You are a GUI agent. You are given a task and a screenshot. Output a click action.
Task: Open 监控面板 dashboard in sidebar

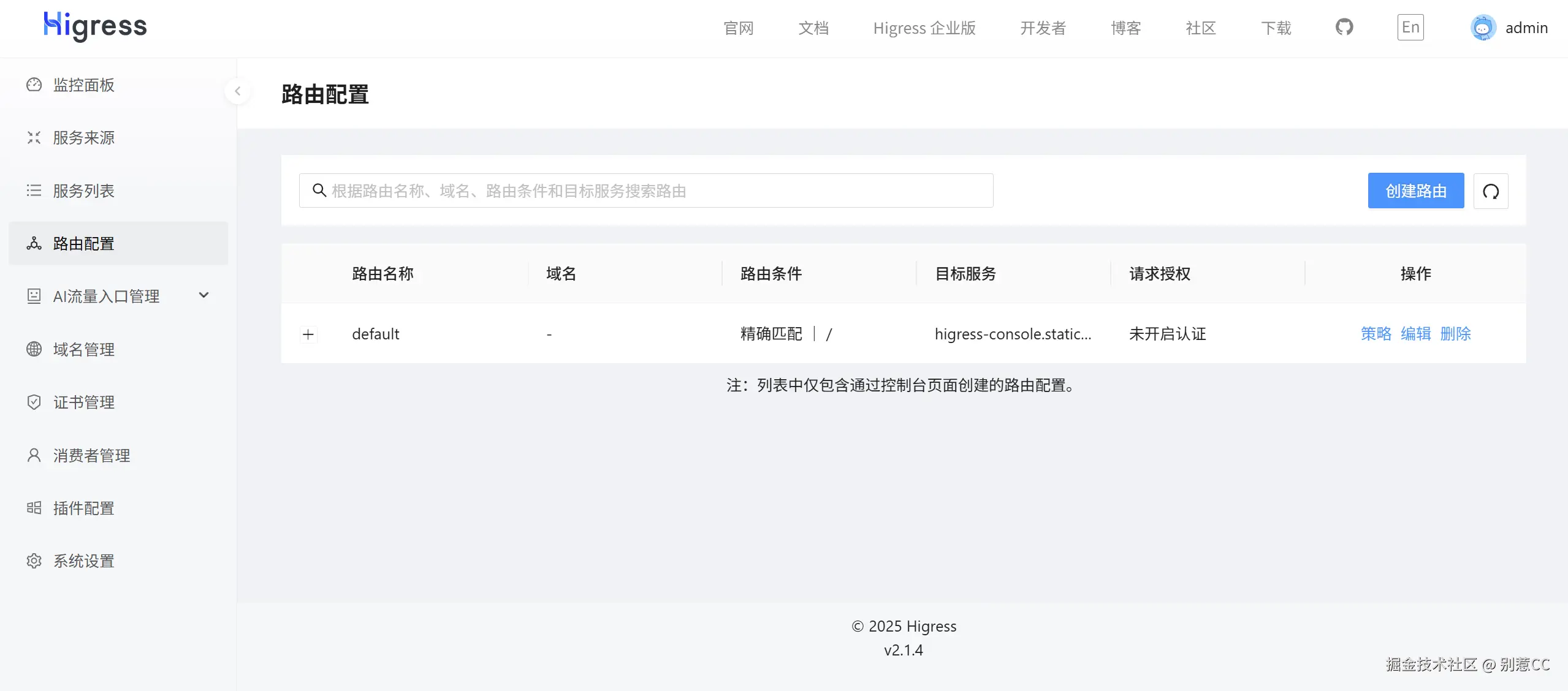pos(83,85)
